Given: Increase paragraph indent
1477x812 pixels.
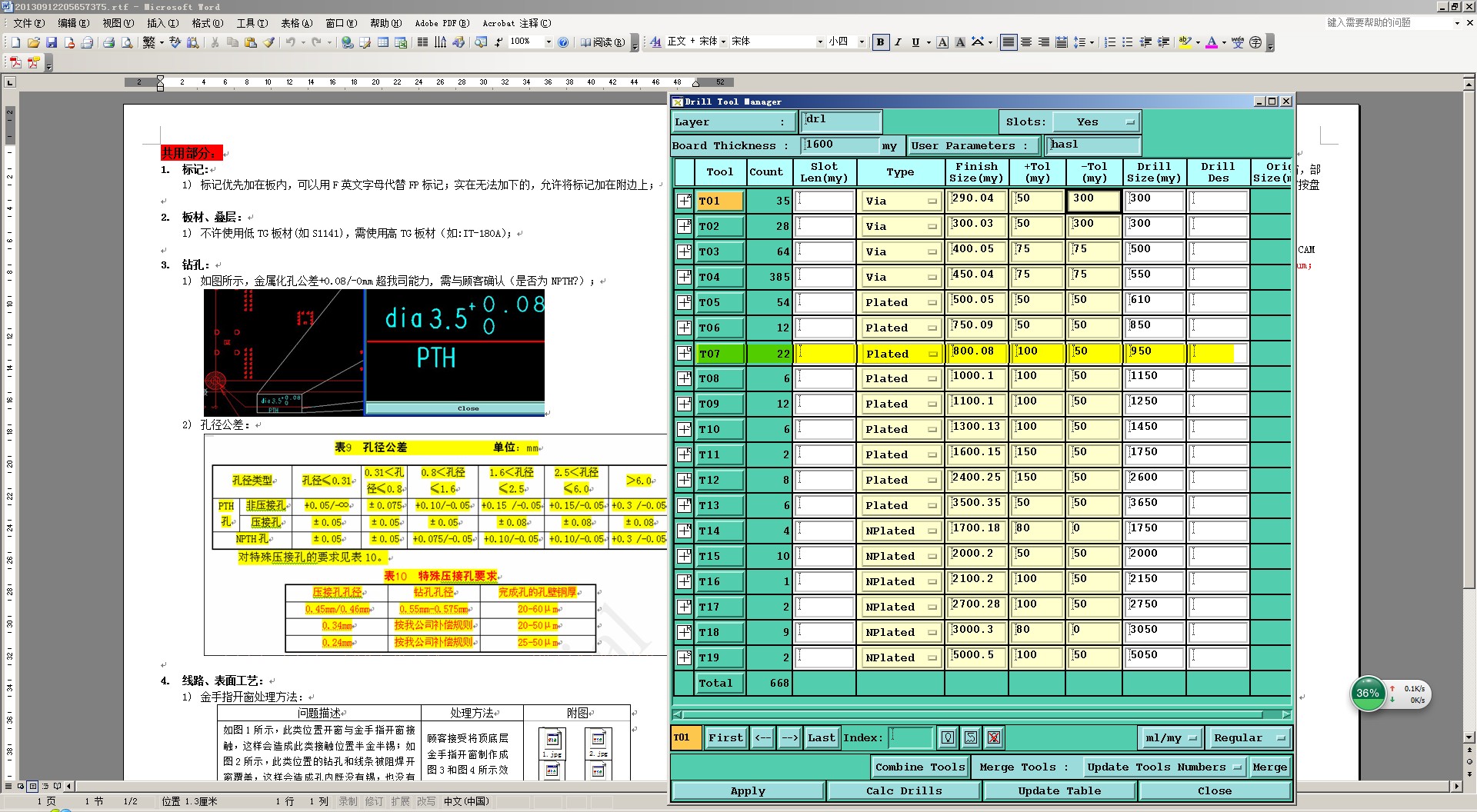Looking at the screenshot, I should coord(1163,42).
